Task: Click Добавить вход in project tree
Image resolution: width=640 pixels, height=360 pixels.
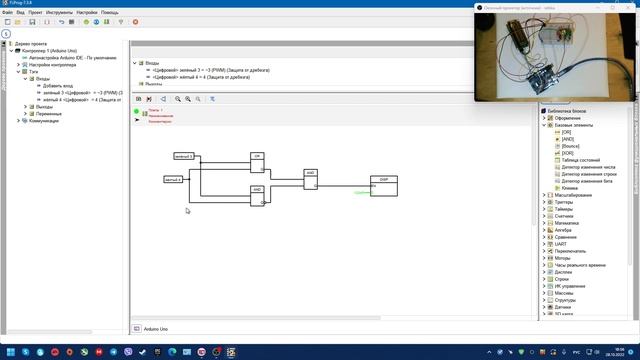Action: pos(58,86)
